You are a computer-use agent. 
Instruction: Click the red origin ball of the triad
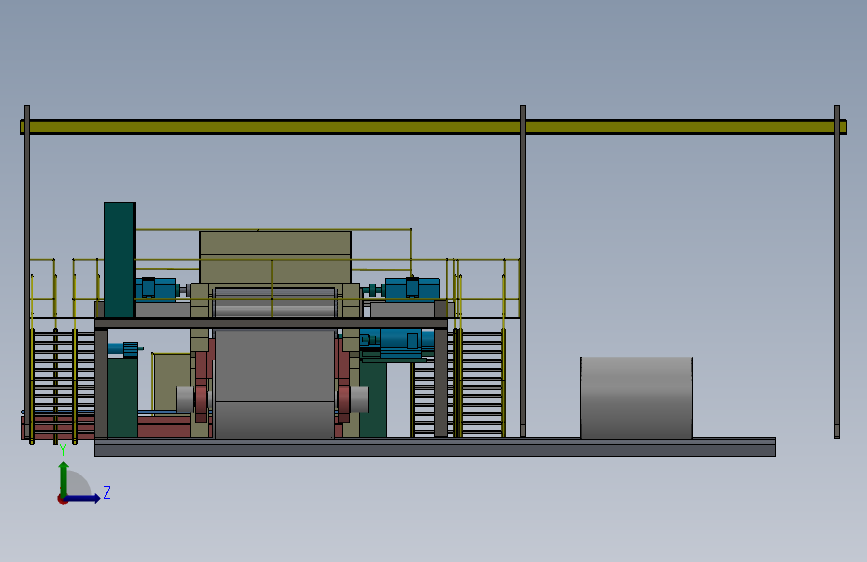click(x=62, y=499)
